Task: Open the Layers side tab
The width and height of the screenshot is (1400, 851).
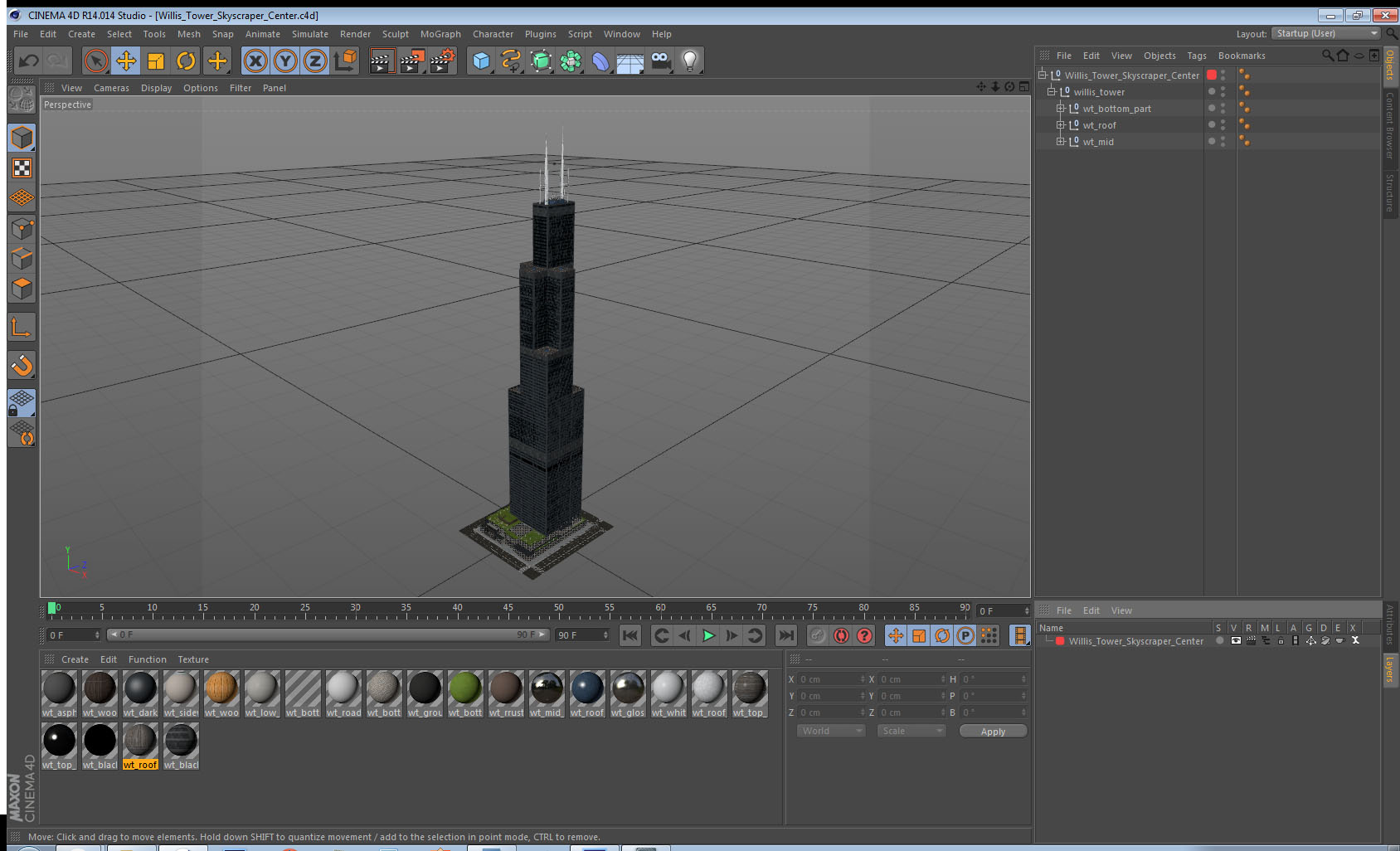Action: [x=1390, y=669]
